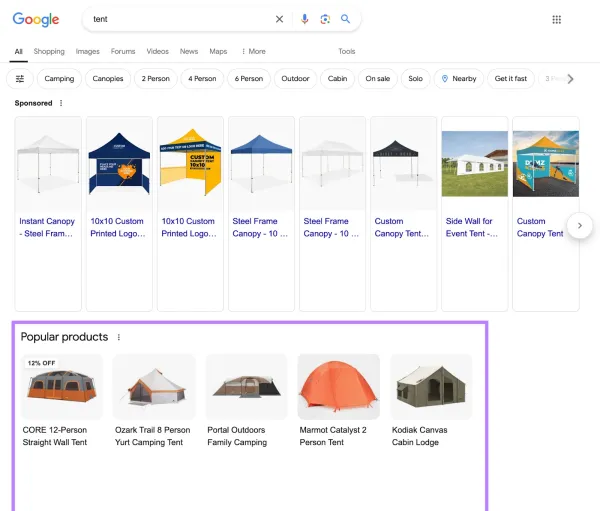This screenshot has width=600, height=511.
Task: Open Marmot Catalyst 2 Person Tent
Action: [333, 436]
